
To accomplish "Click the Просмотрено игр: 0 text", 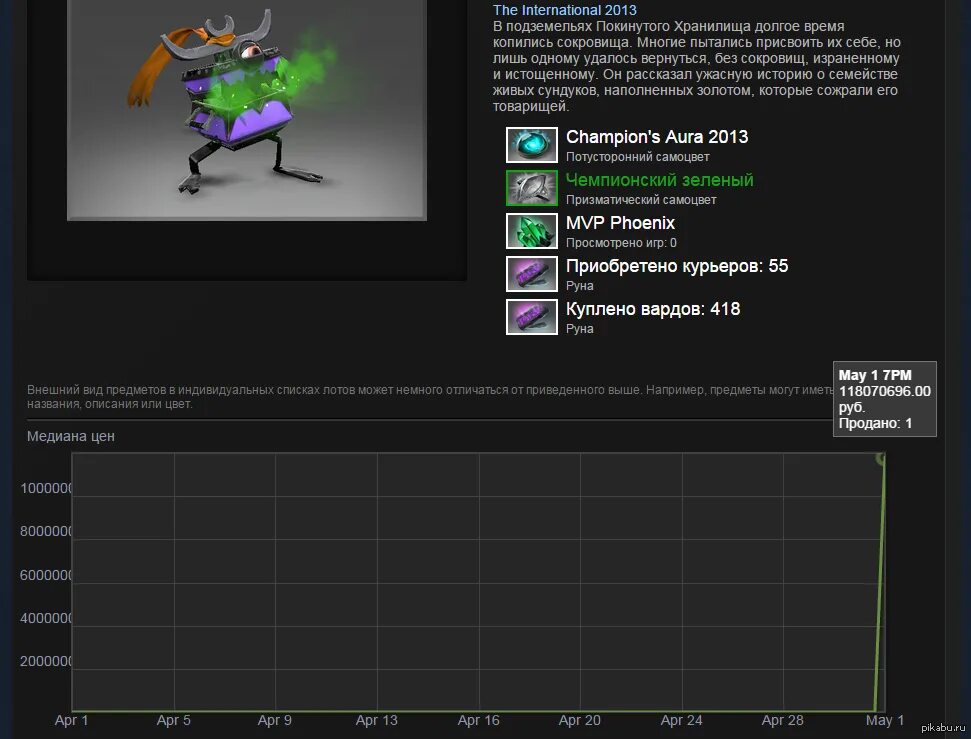I will point(621,243).
